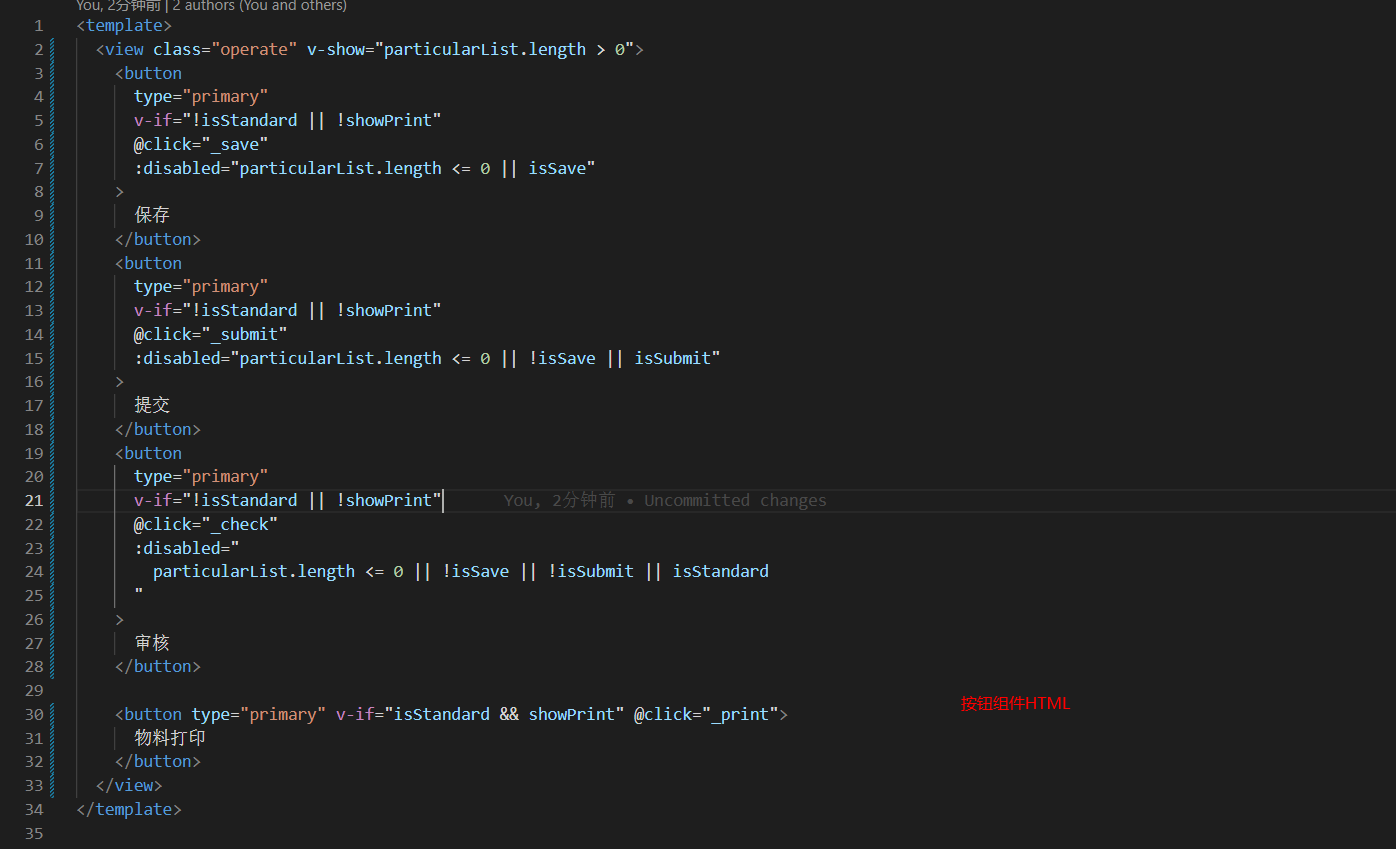Click the closing </template> tag
Screen dimensions: 1396x849
click(128, 809)
